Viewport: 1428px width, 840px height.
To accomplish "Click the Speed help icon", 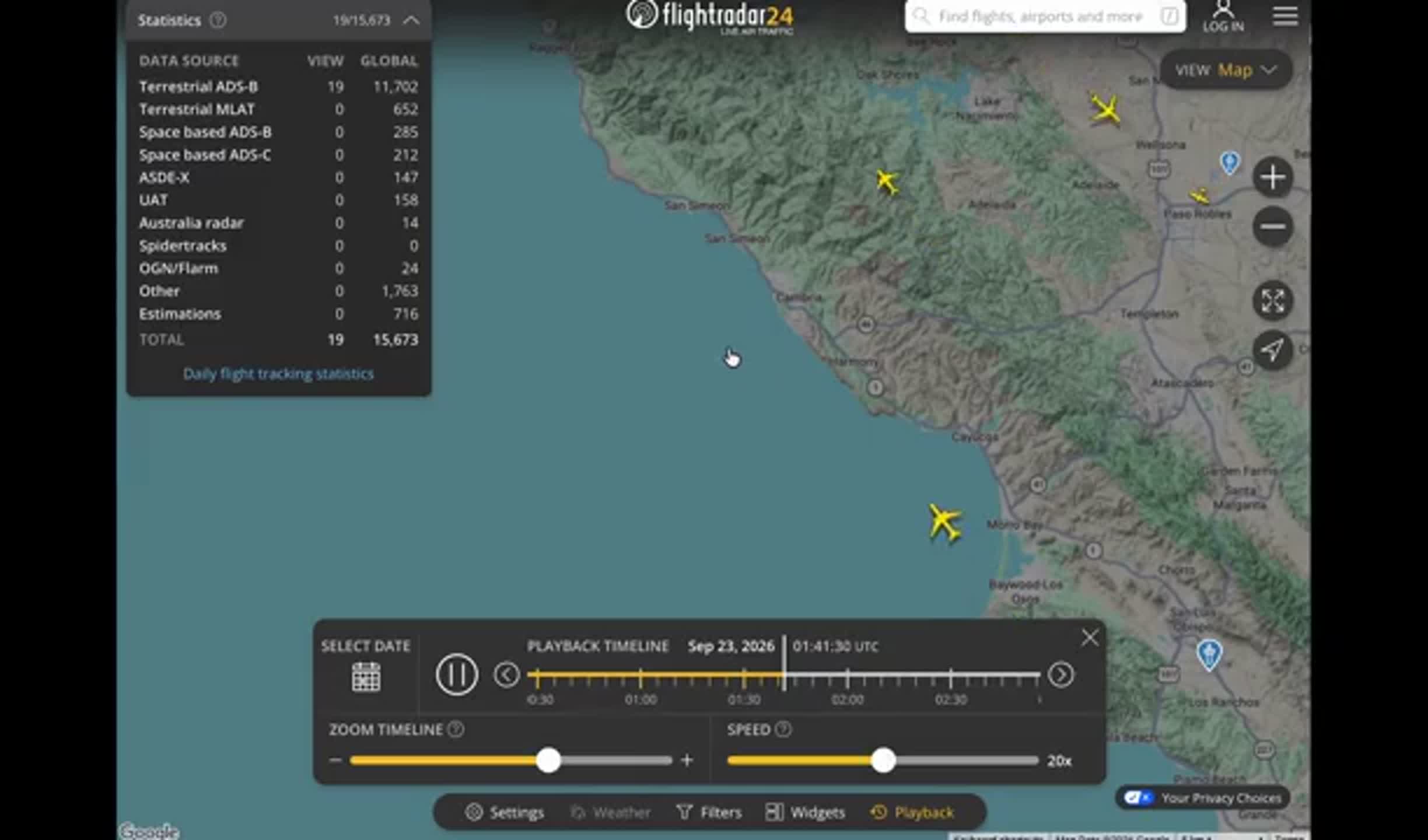I will pos(783,729).
